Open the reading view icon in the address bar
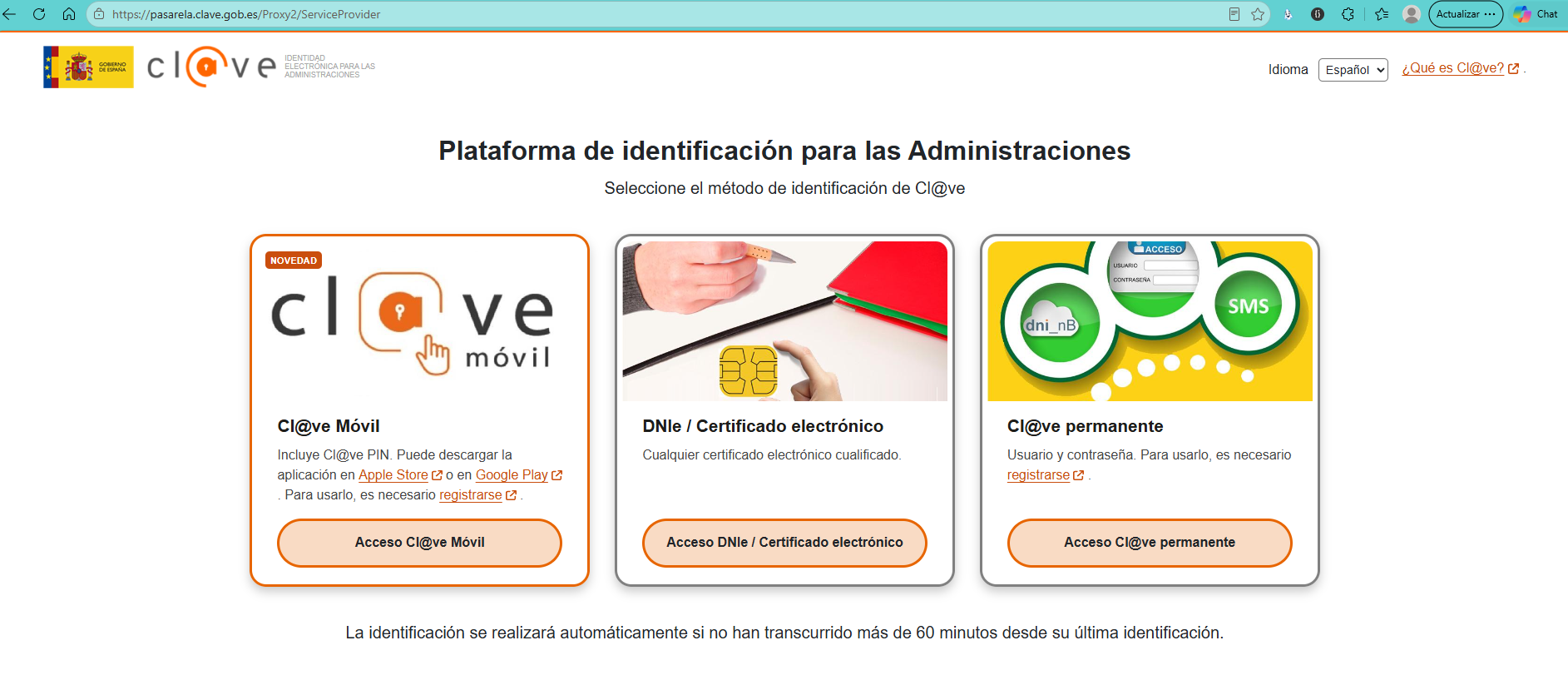 click(x=1234, y=14)
